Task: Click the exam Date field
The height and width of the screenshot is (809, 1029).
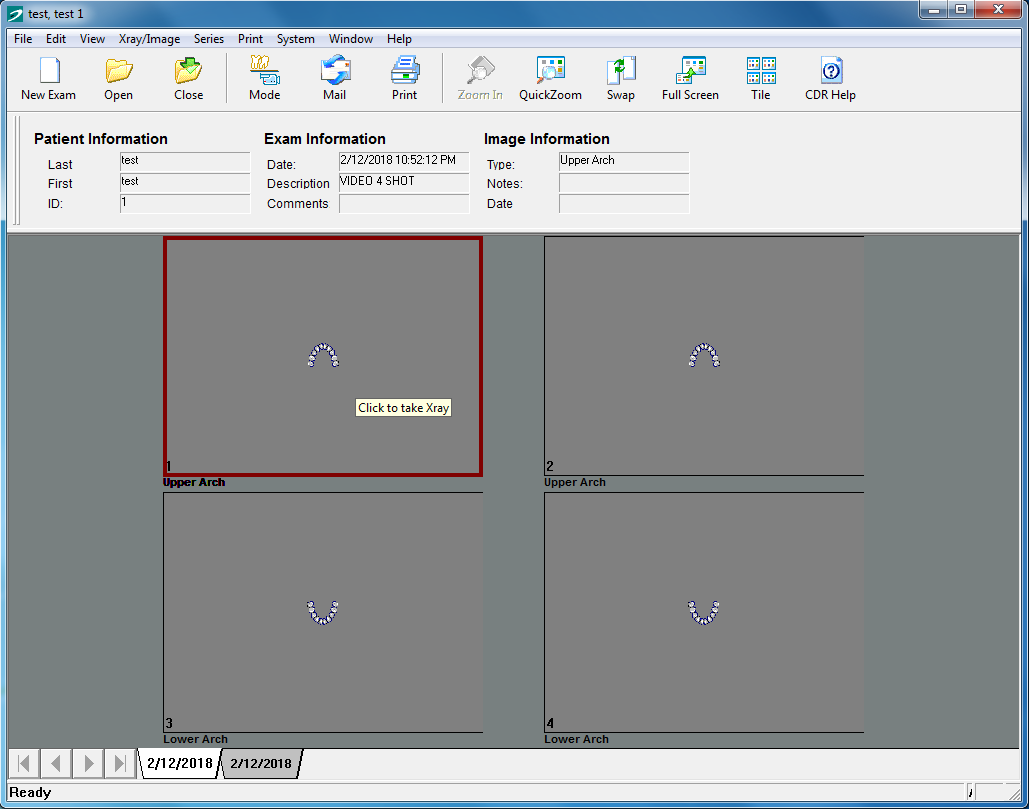Action: pyautogui.click(x=404, y=161)
